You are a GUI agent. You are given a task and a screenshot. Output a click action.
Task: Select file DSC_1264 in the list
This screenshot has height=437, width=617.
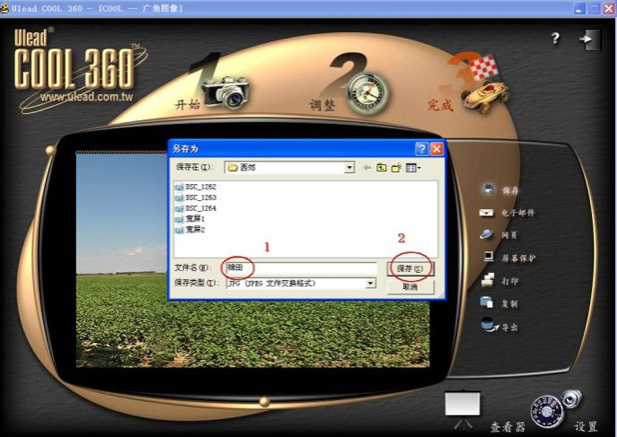click(x=196, y=208)
